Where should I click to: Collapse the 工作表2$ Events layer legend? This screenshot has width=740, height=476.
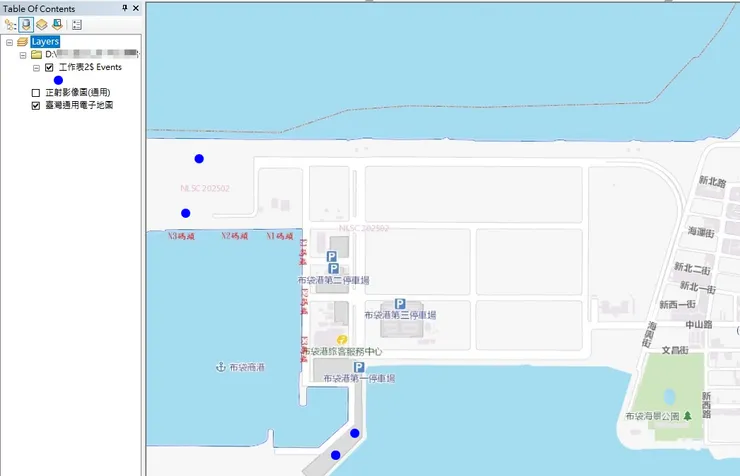pos(36,68)
